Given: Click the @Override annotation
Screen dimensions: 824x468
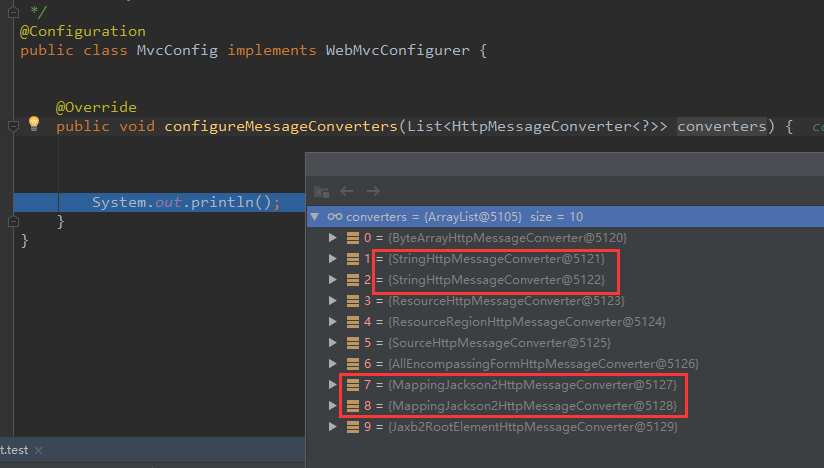Looking at the screenshot, I should pyautogui.click(x=96, y=107).
